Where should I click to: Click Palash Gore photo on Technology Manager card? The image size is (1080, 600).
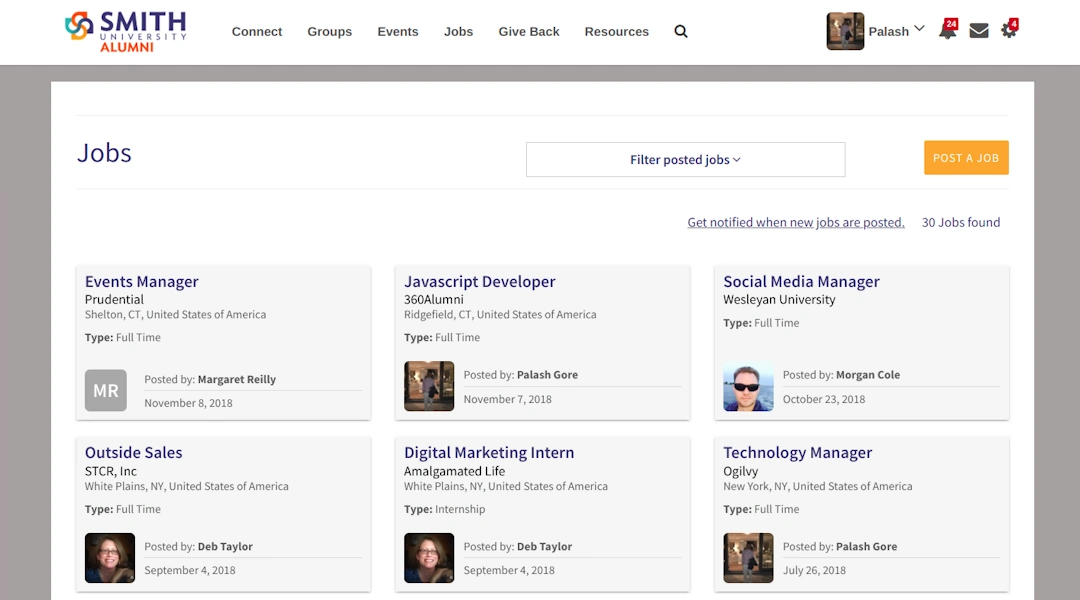pos(748,558)
